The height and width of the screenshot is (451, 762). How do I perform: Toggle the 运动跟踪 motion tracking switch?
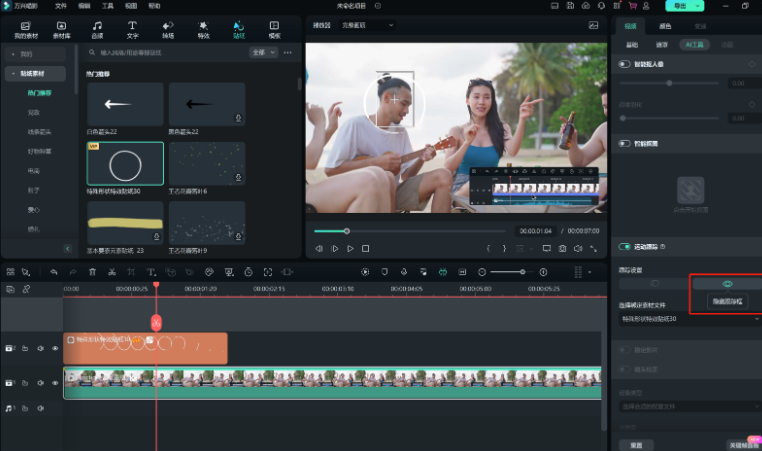coord(626,246)
